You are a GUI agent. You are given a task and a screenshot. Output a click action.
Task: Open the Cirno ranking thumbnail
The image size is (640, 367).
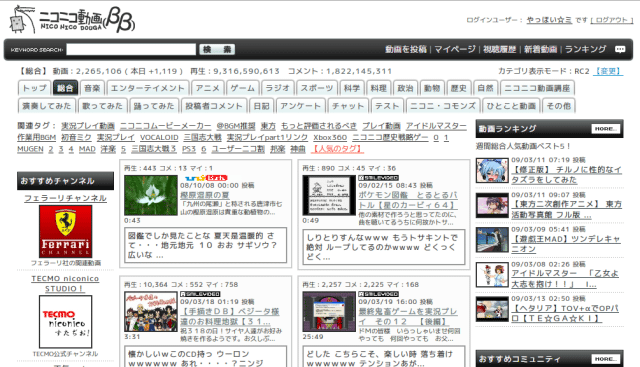pos(492,171)
